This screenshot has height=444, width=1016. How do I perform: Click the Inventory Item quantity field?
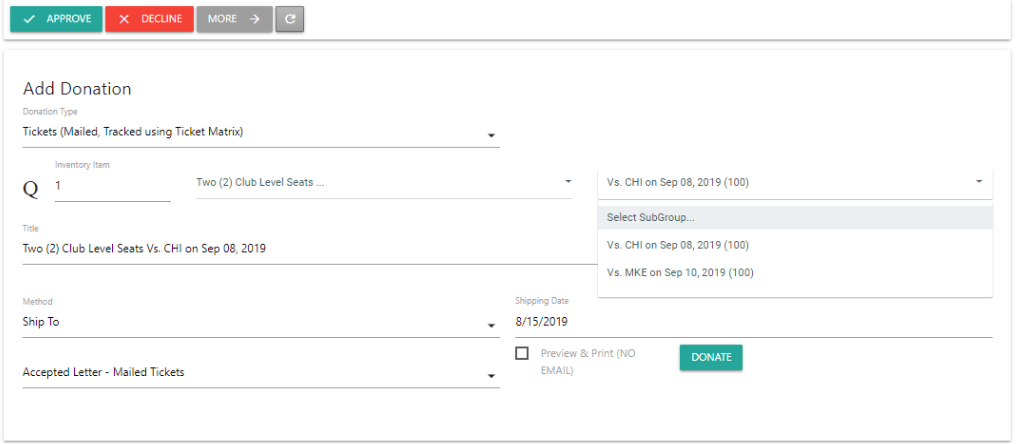(112, 186)
